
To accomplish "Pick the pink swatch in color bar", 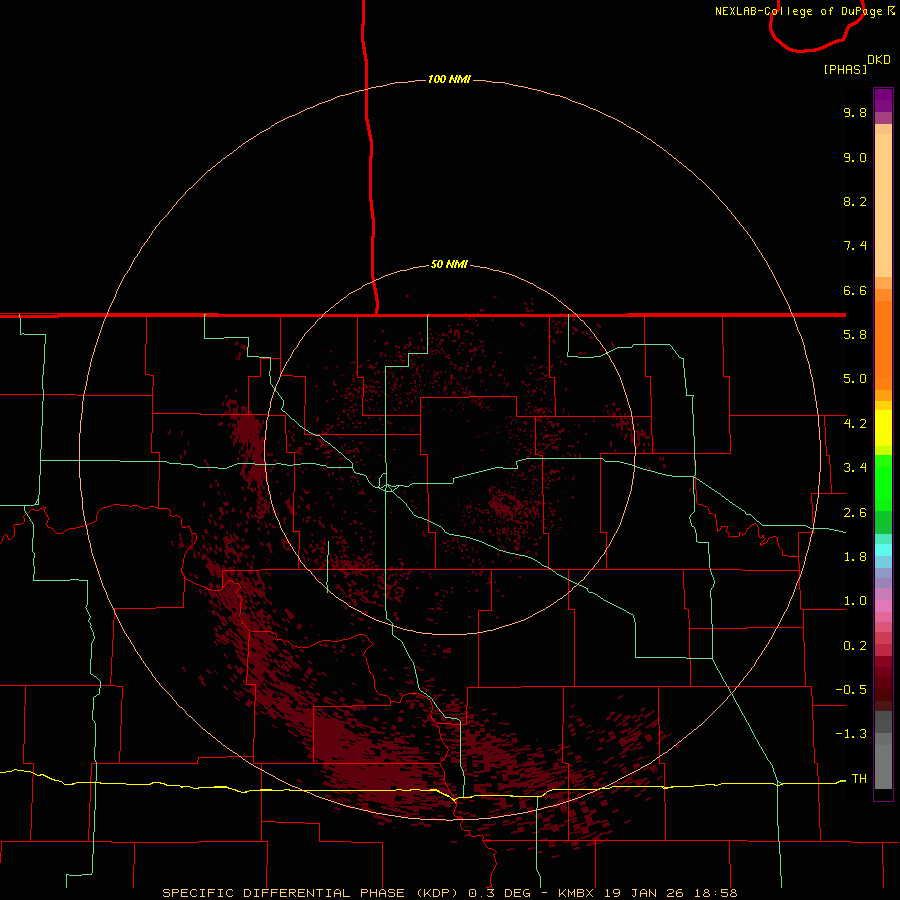I will (883, 606).
